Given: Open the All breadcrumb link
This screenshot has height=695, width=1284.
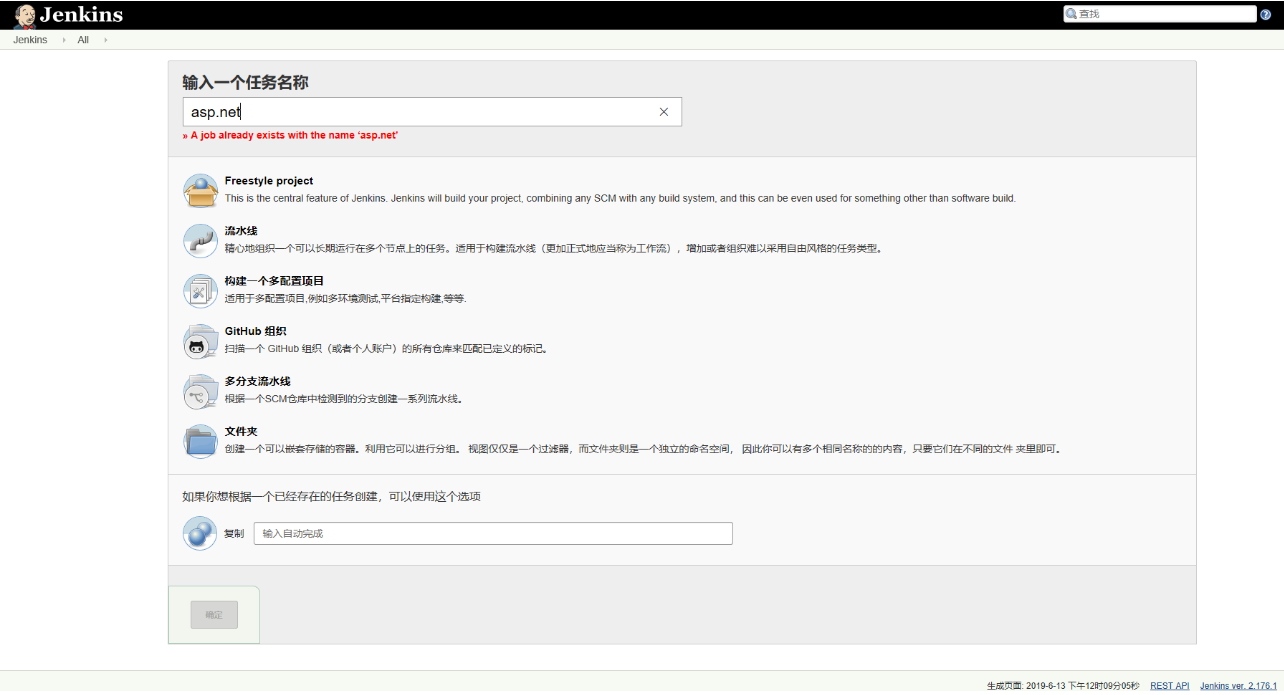Looking at the screenshot, I should click(x=83, y=40).
